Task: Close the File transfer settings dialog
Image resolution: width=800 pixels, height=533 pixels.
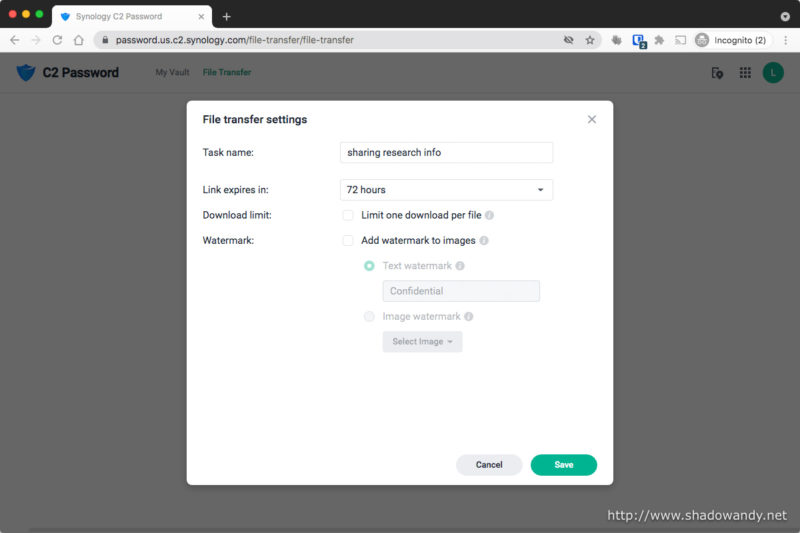Action: (x=591, y=119)
